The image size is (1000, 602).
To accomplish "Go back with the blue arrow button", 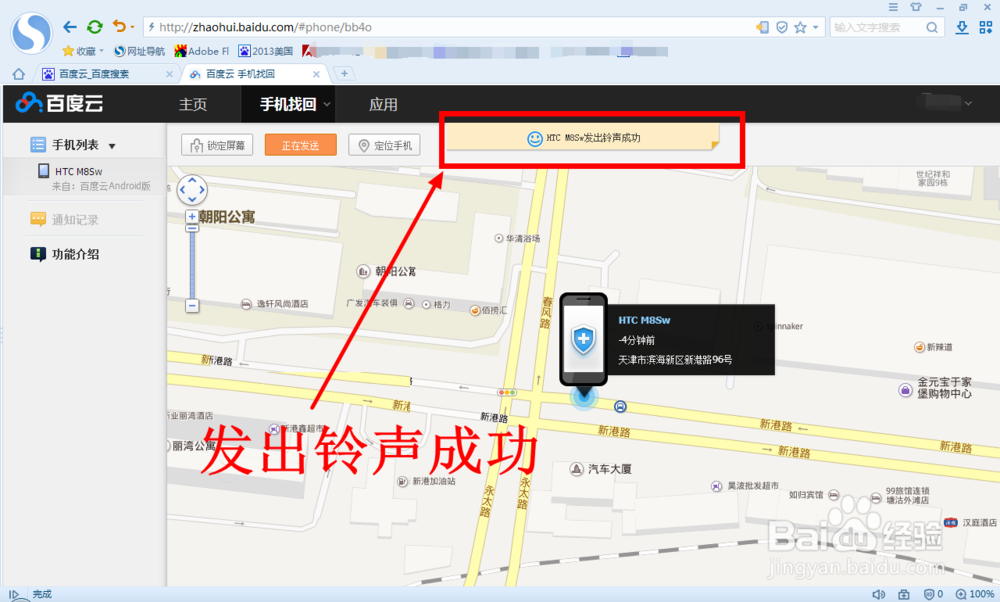I will coord(70,27).
